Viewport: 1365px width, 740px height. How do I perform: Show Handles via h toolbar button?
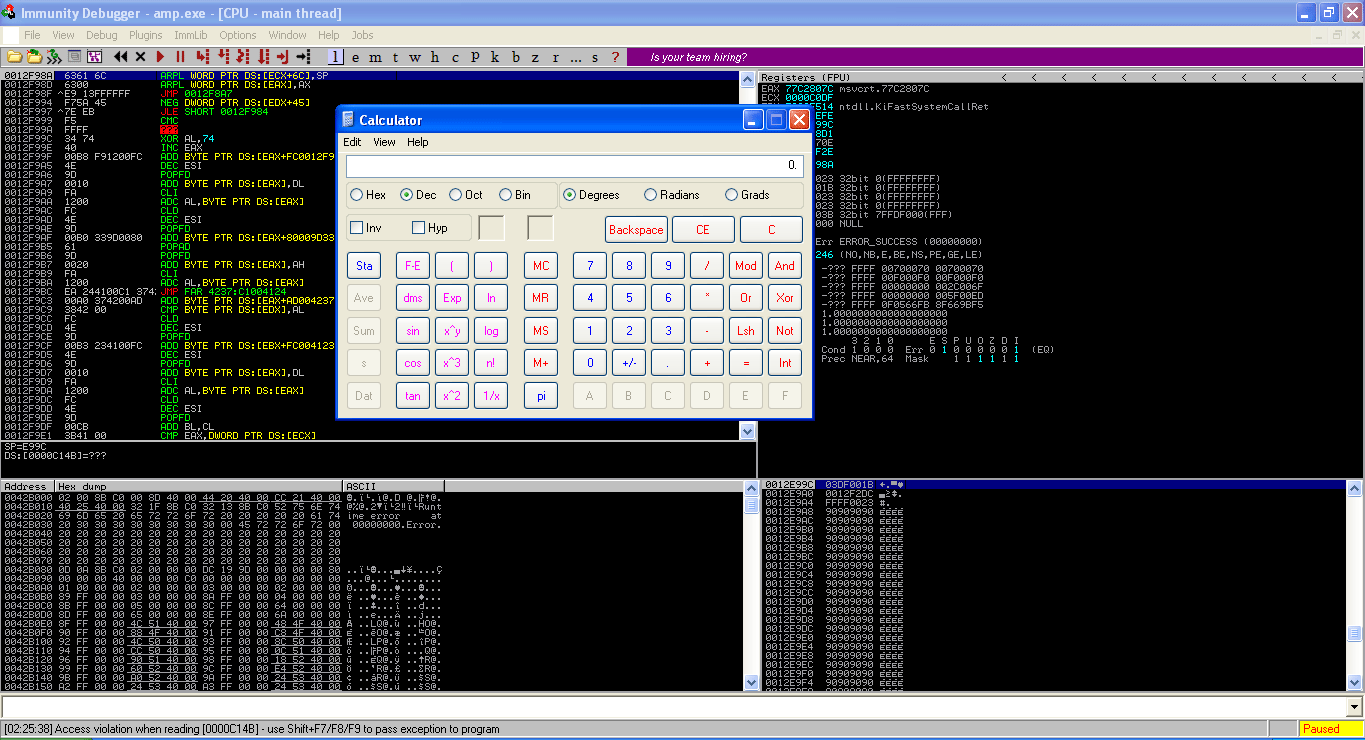(x=435, y=57)
